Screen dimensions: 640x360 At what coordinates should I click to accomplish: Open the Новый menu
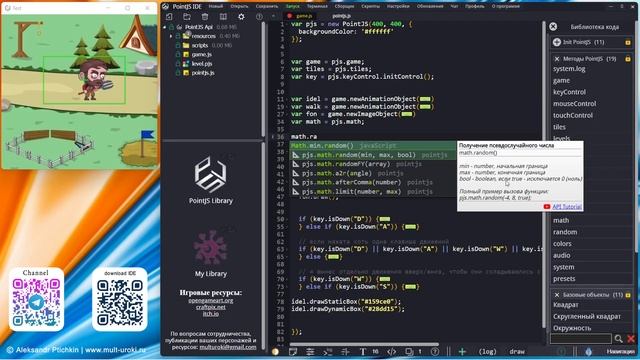pyautogui.click(x=216, y=6)
